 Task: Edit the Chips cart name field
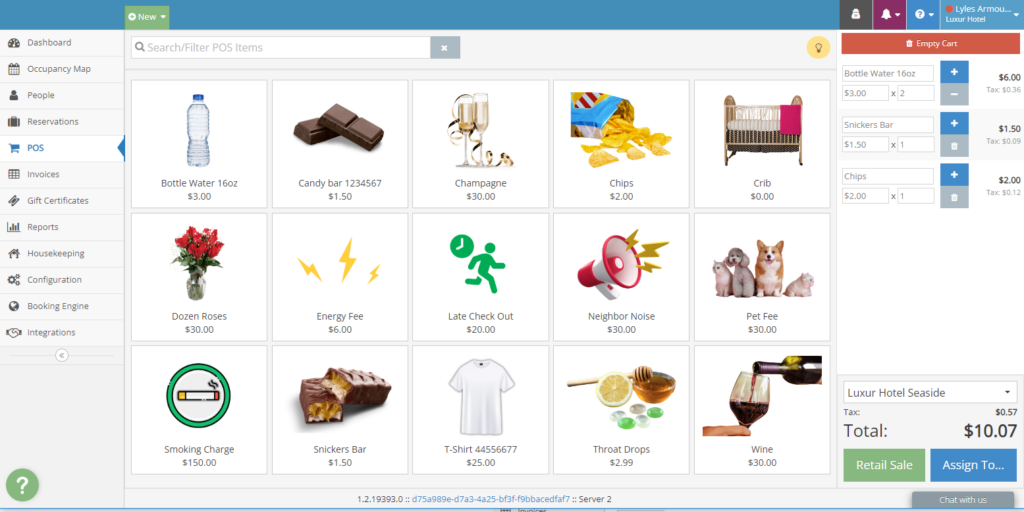point(888,176)
